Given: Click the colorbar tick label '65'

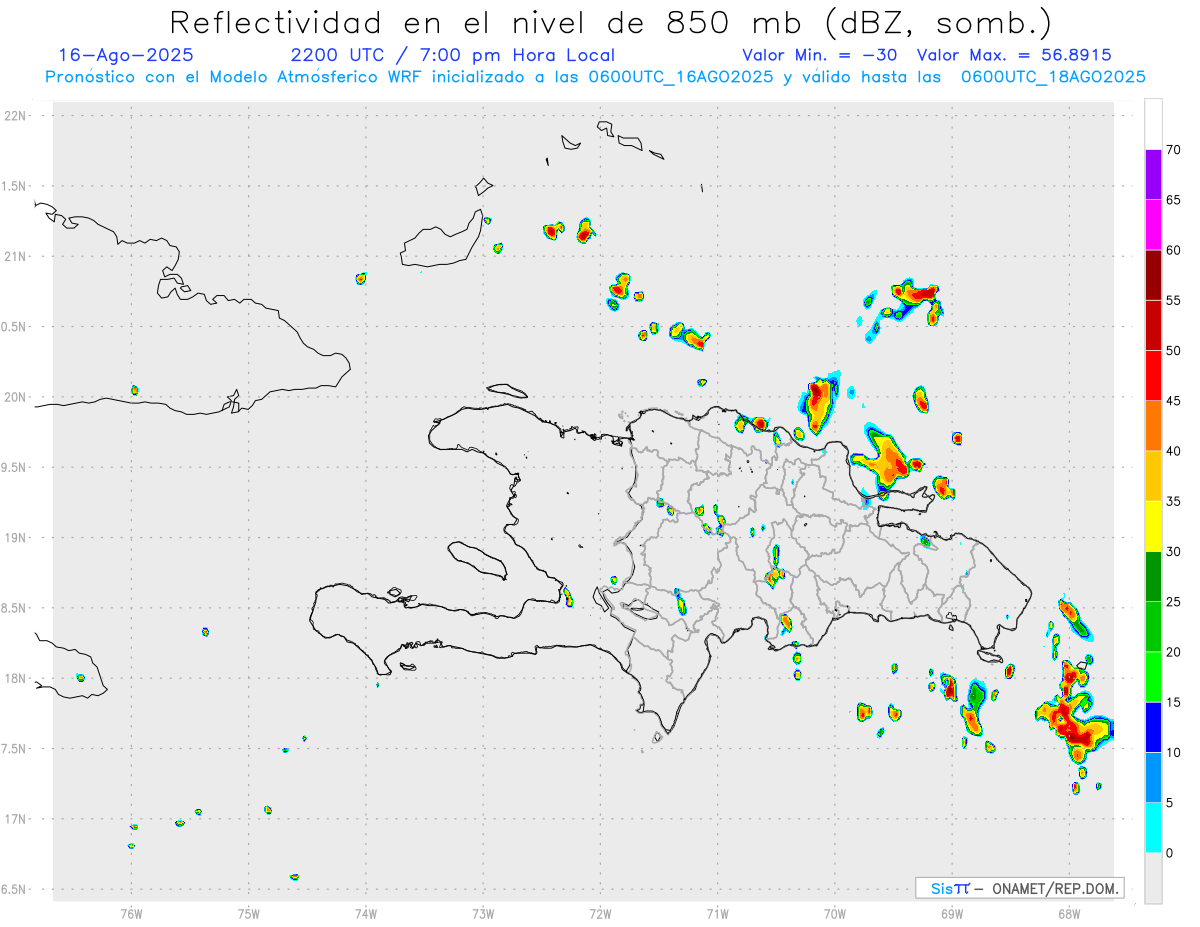Looking at the screenshot, I should click(1173, 200).
